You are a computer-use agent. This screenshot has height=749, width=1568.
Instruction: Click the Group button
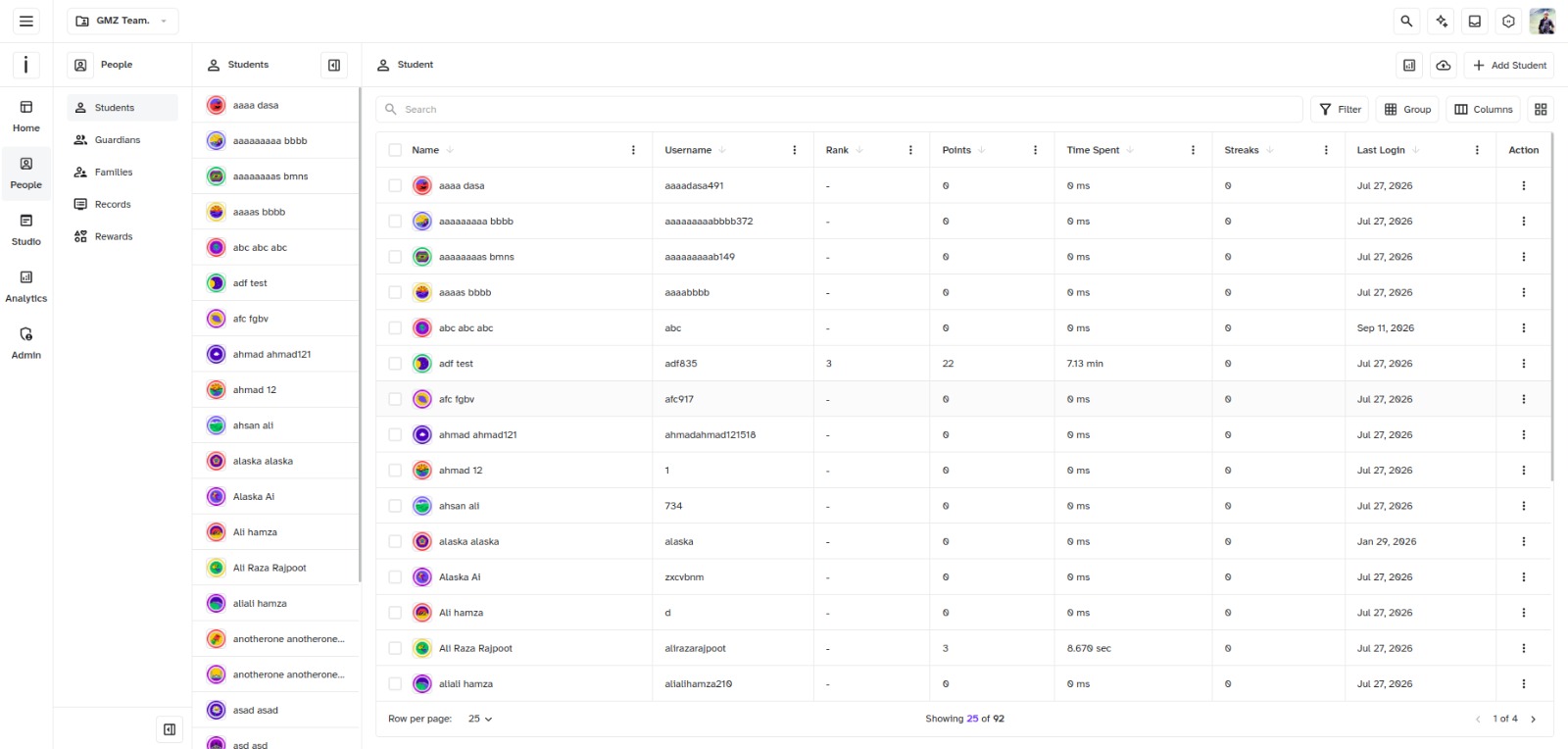1407,109
